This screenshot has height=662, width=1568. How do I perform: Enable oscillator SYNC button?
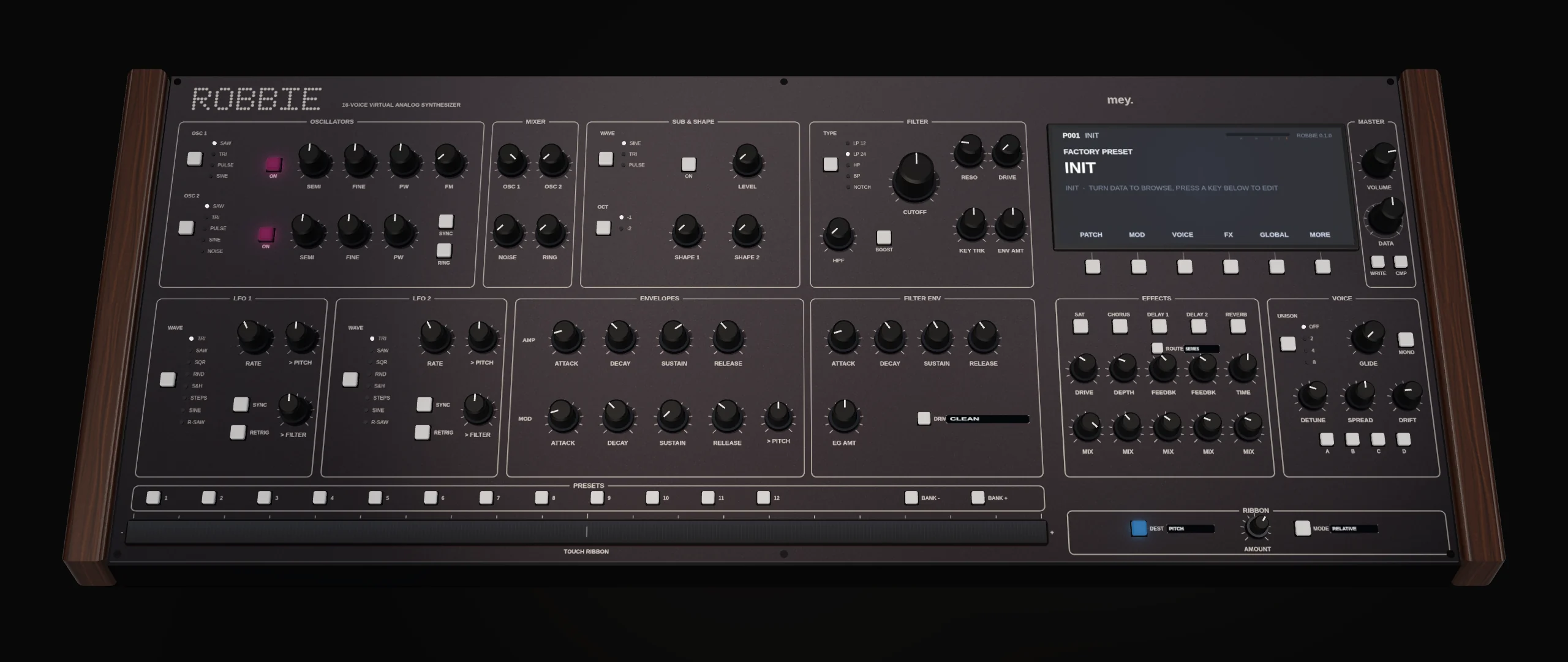446,221
